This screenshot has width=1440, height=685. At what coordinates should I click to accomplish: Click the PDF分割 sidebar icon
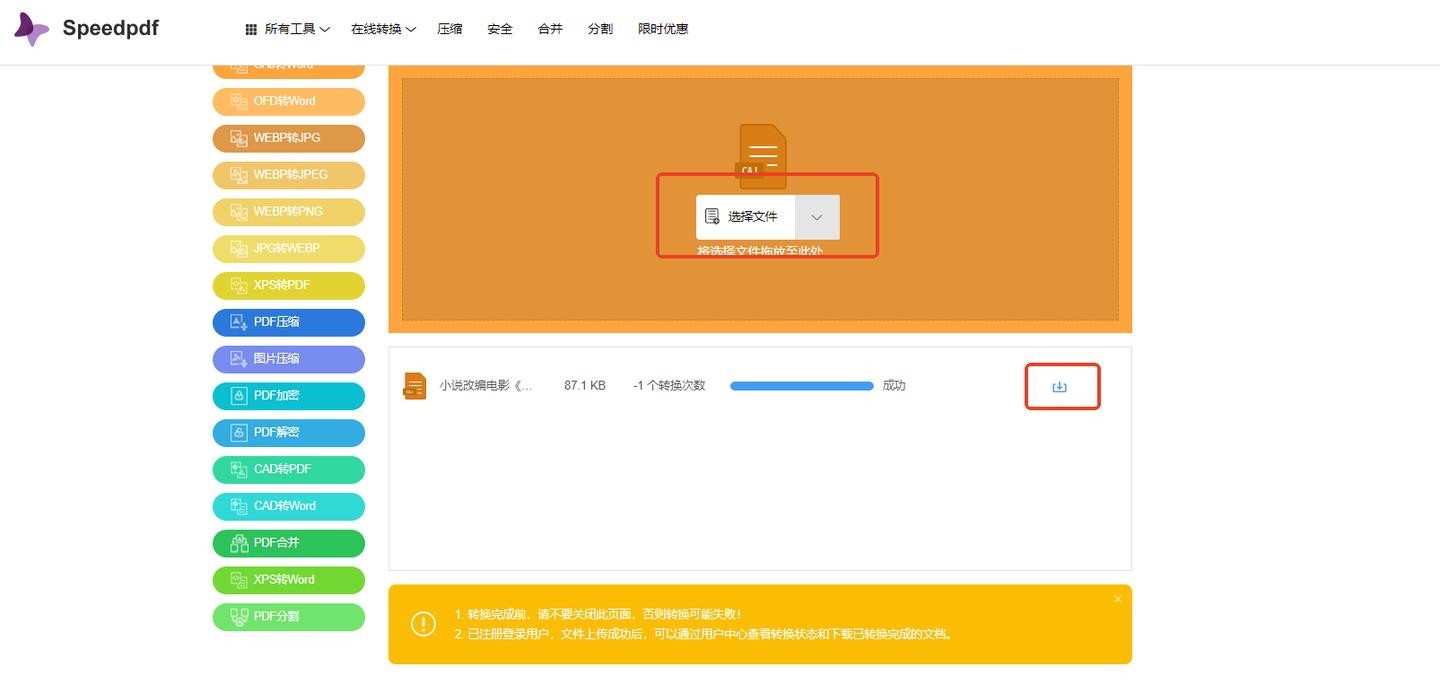239,616
